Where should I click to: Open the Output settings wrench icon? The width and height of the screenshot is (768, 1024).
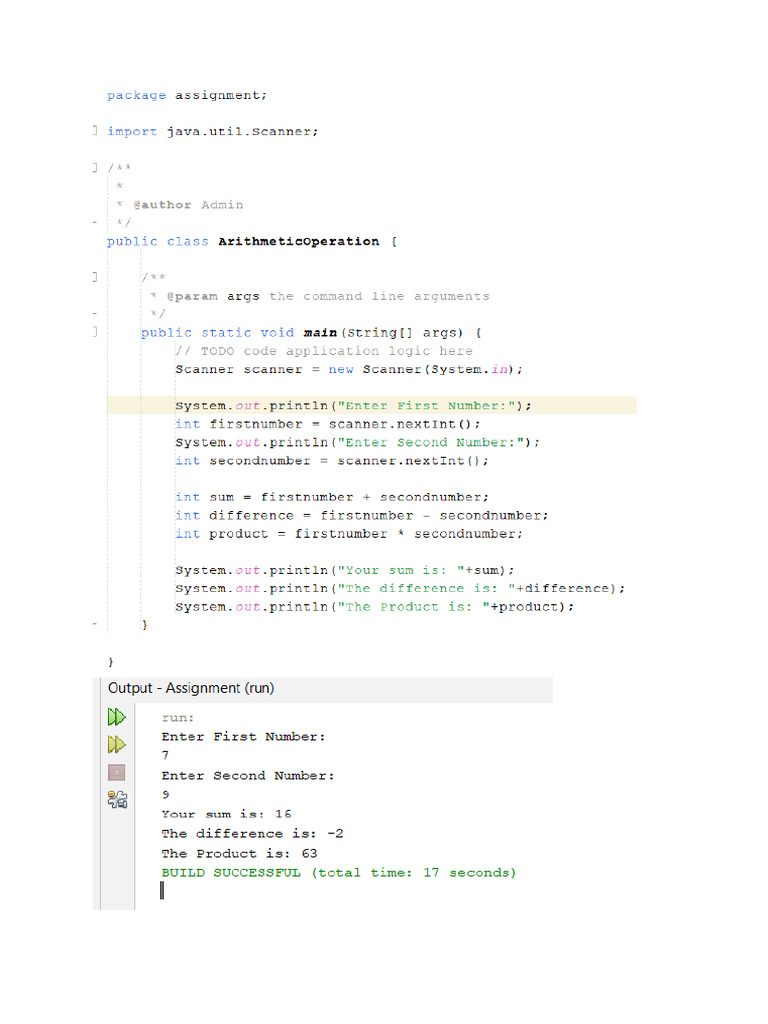pos(118,800)
